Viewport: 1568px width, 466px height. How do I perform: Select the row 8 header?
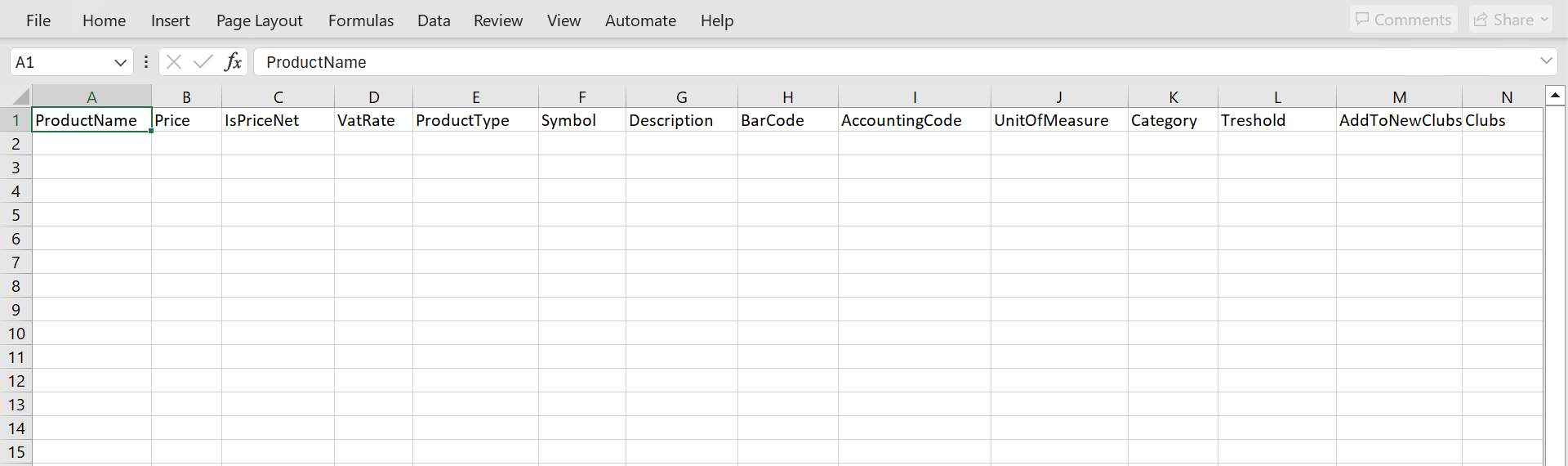click(x=16, y=286)
